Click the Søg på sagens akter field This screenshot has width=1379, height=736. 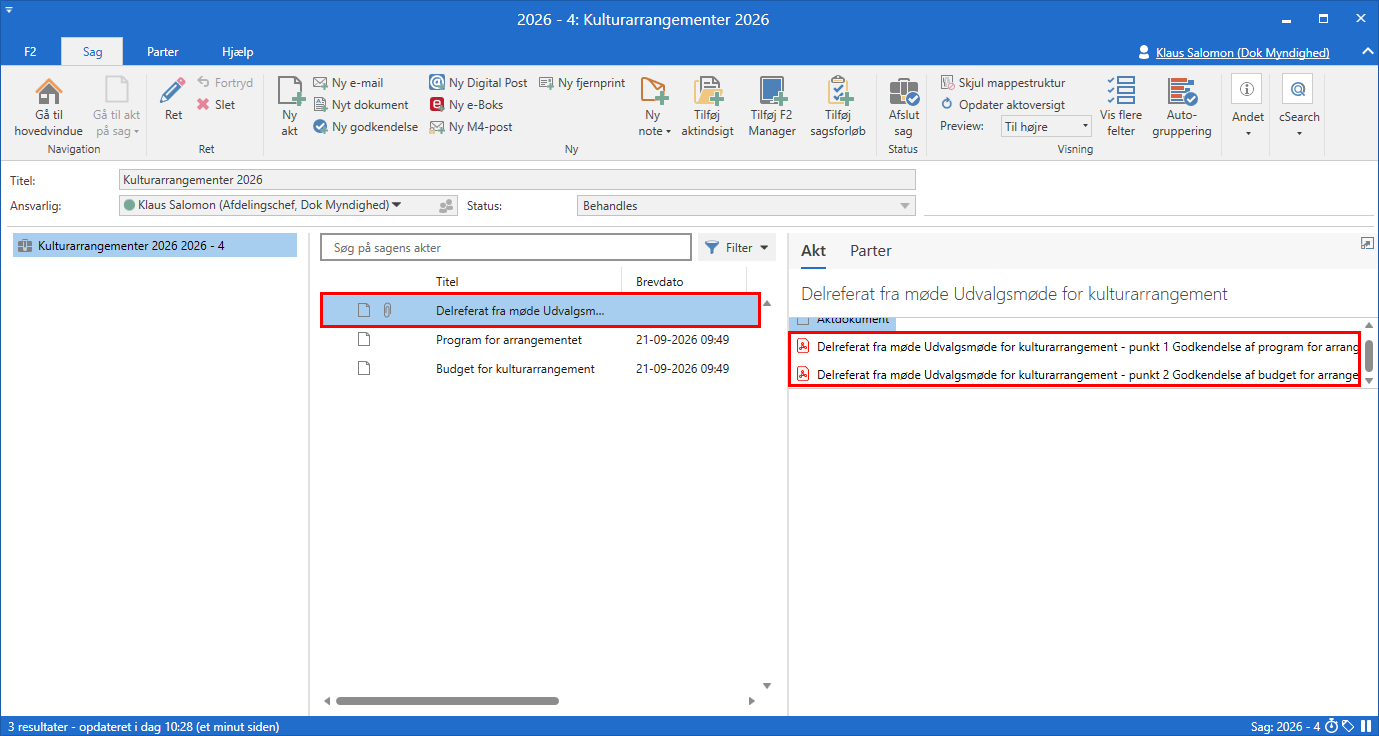click(506, 248)
